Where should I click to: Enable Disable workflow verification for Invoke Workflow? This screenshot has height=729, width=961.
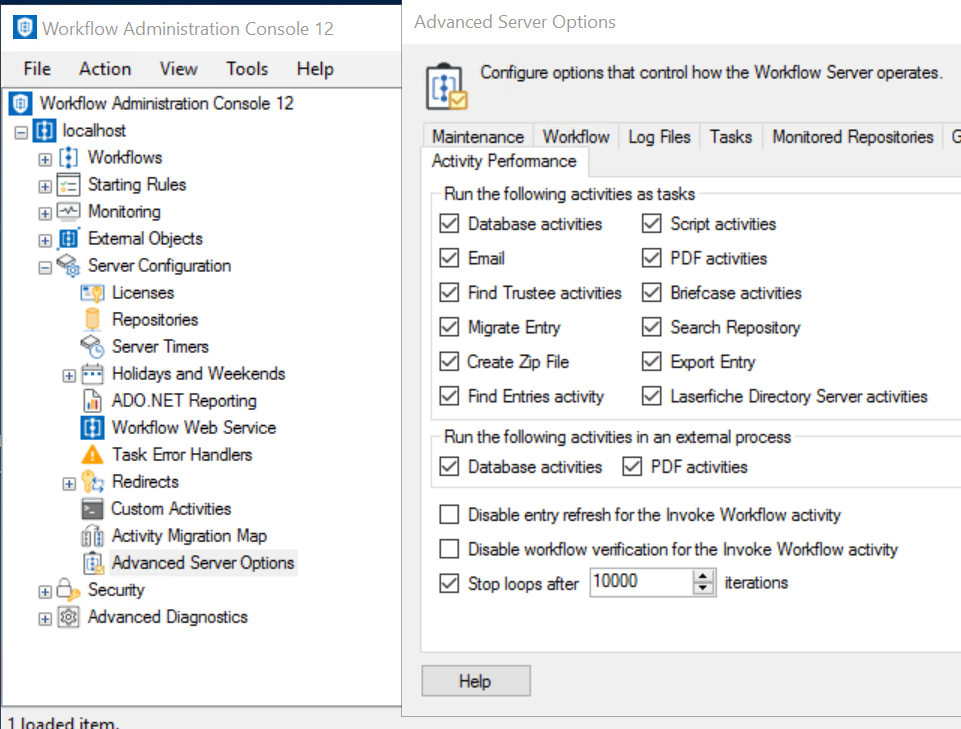[449, 549]
